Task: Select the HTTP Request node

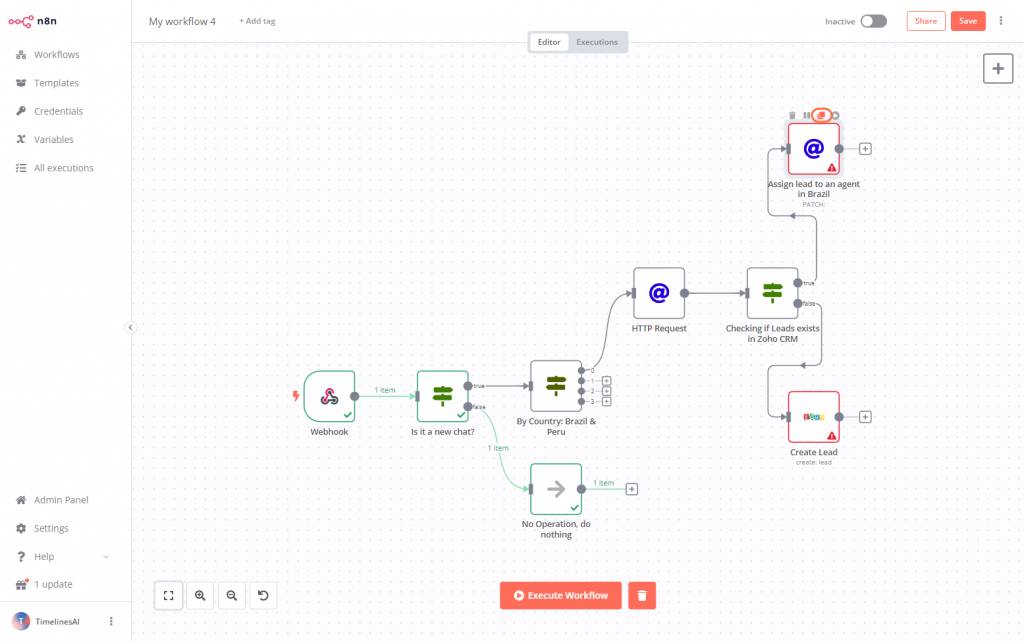Action: point(659,293)
